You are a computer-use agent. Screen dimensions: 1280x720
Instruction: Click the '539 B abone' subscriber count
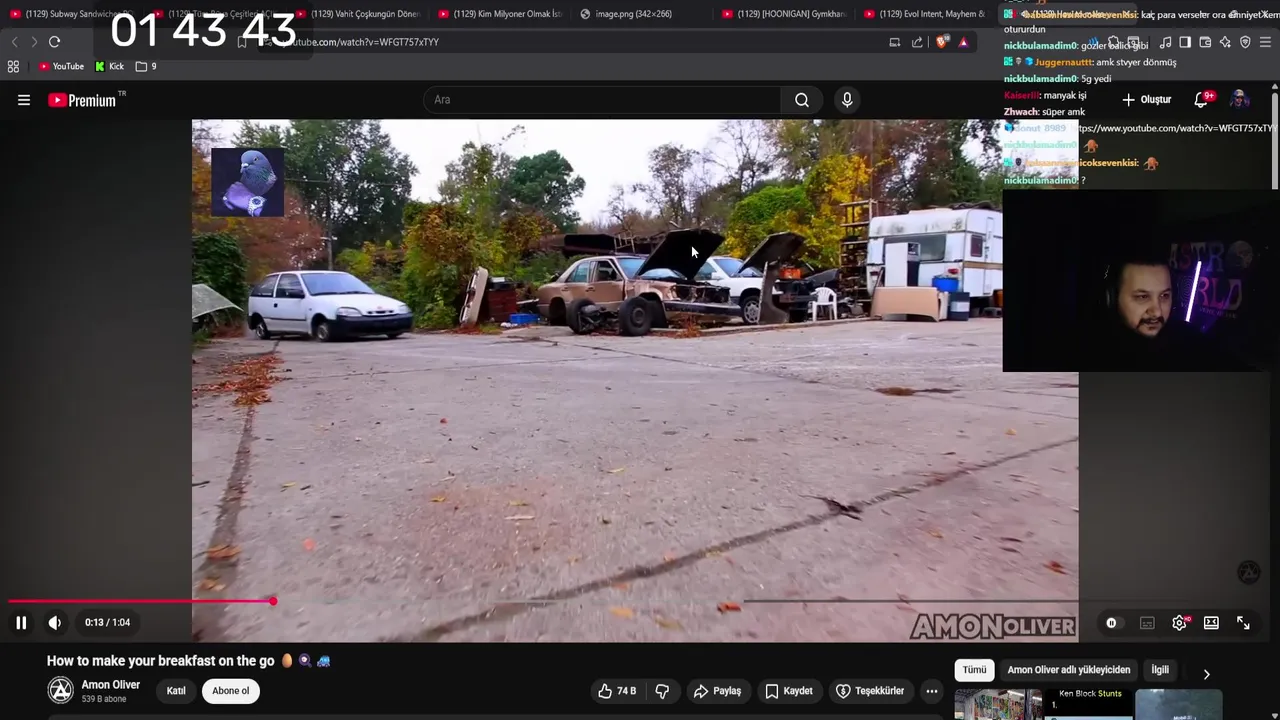click(x=104, y=699)
